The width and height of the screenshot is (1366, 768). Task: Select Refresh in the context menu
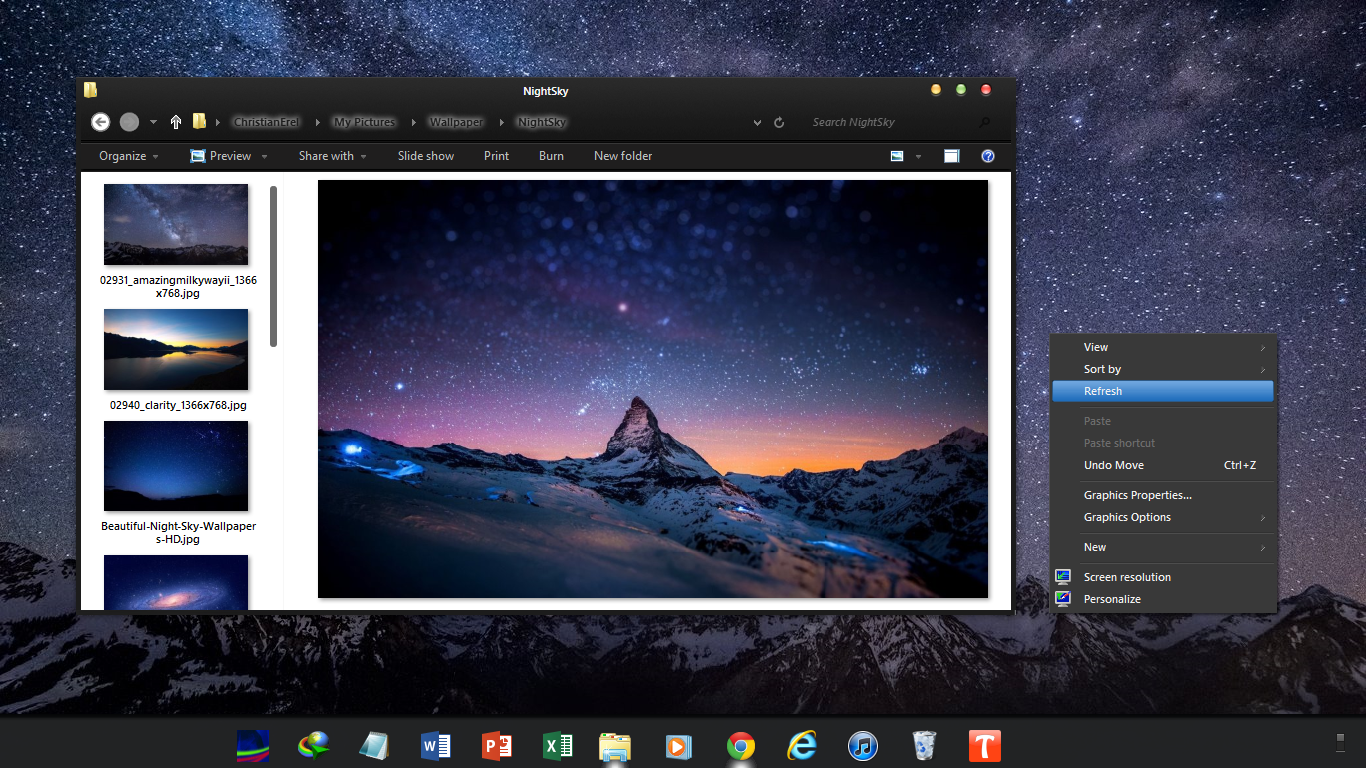tap(1102, 391)
